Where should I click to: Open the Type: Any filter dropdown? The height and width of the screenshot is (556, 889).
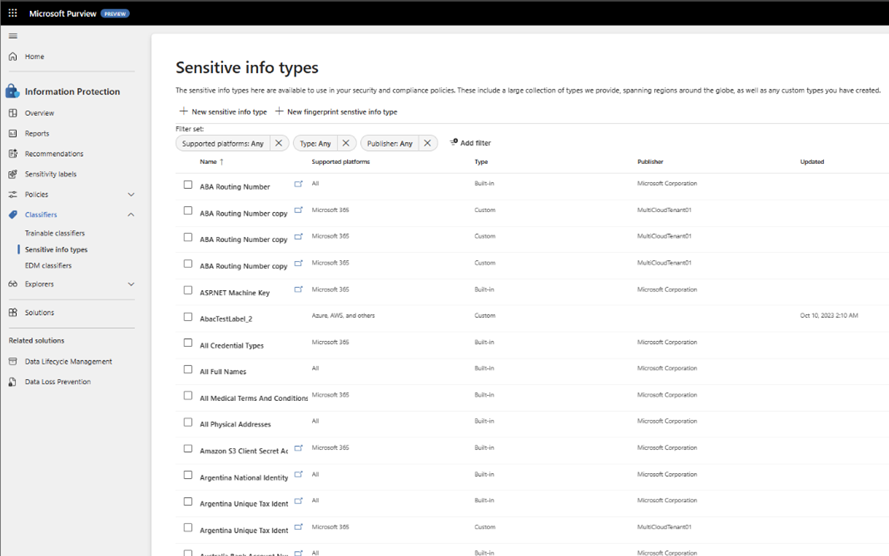(x=315, y=143)
